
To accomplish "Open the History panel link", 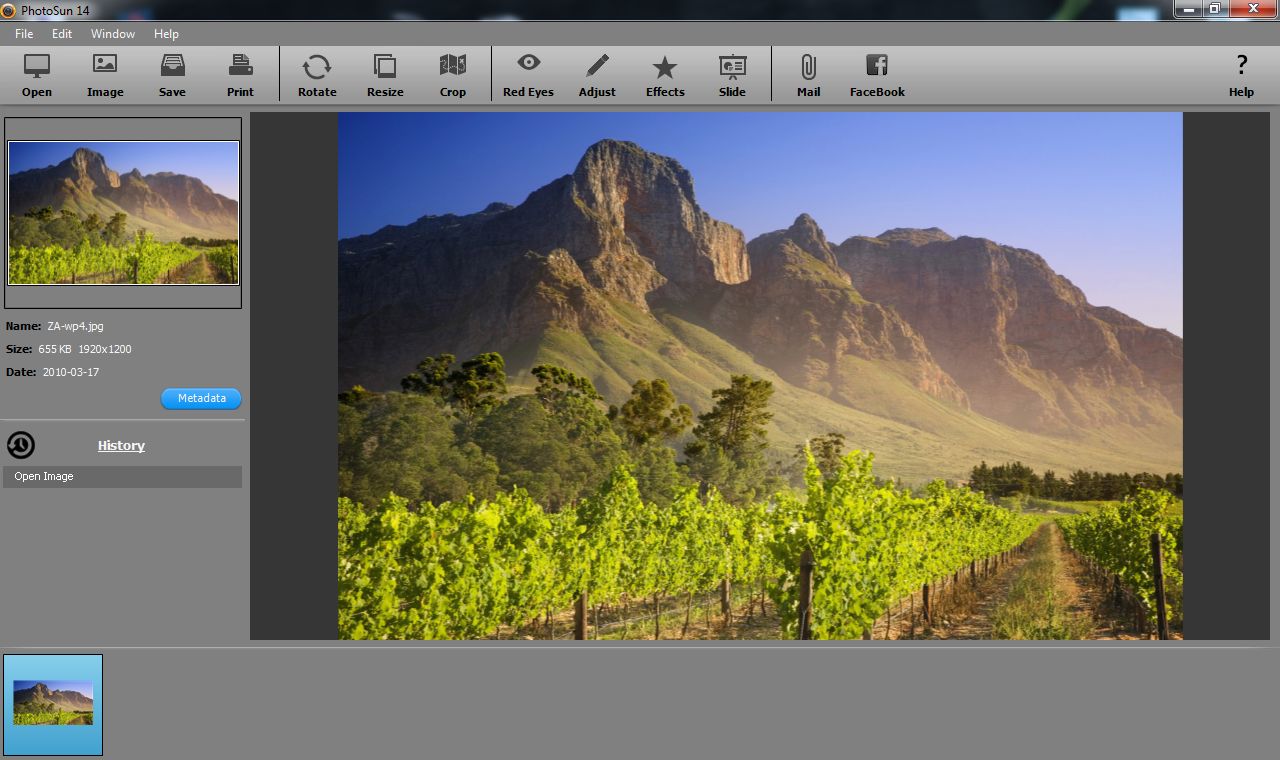I will tap(120, 445).
